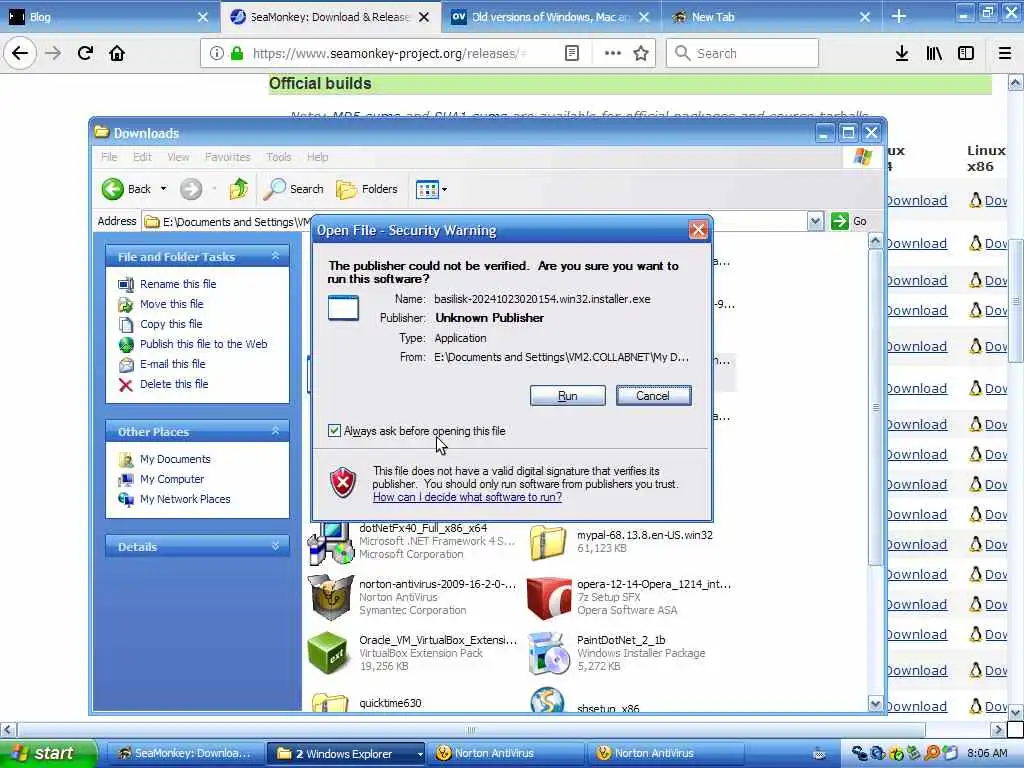Select the quicktime630 folder icon
The image size is (1024, 768).
click(x=330, y=703)
